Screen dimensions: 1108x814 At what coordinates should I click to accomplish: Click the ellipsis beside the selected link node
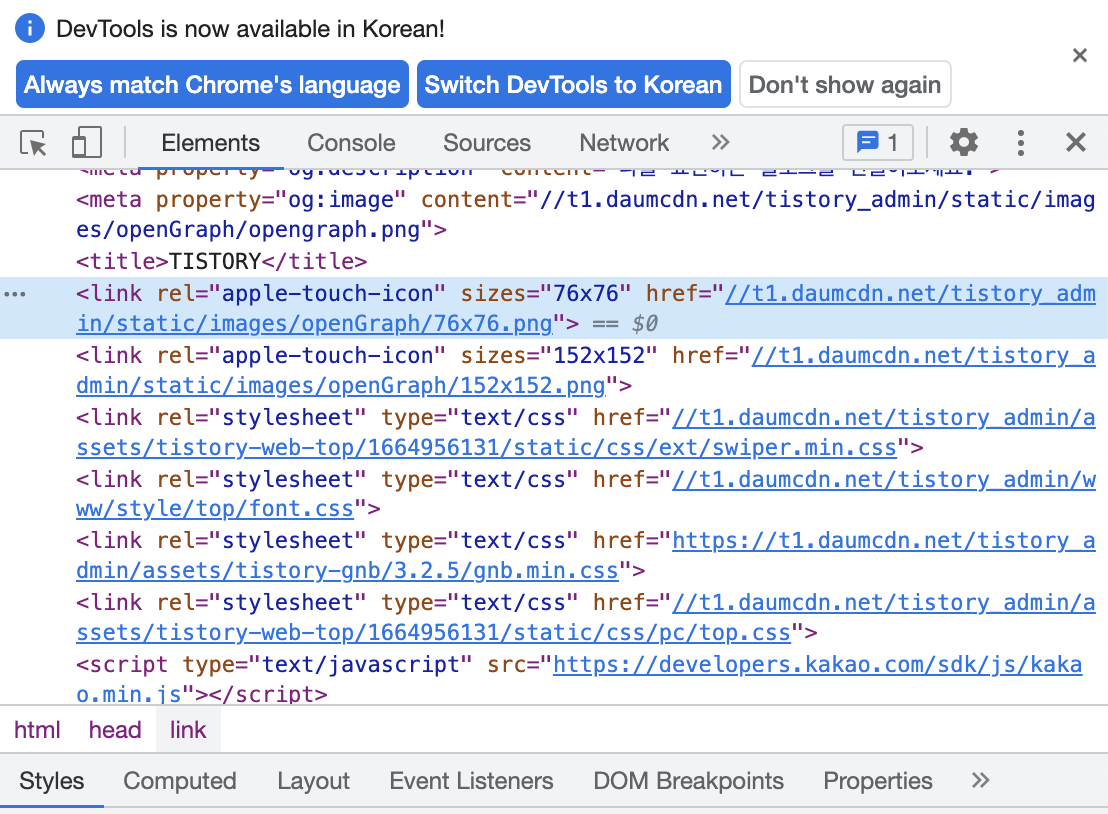15,294
